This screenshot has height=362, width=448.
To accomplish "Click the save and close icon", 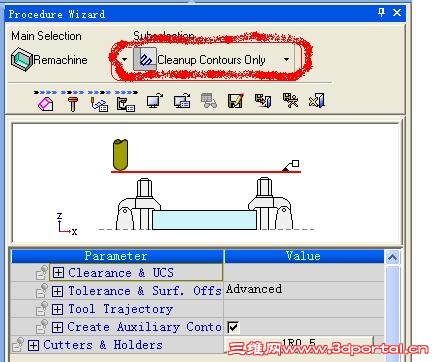I will pos(263,101).
